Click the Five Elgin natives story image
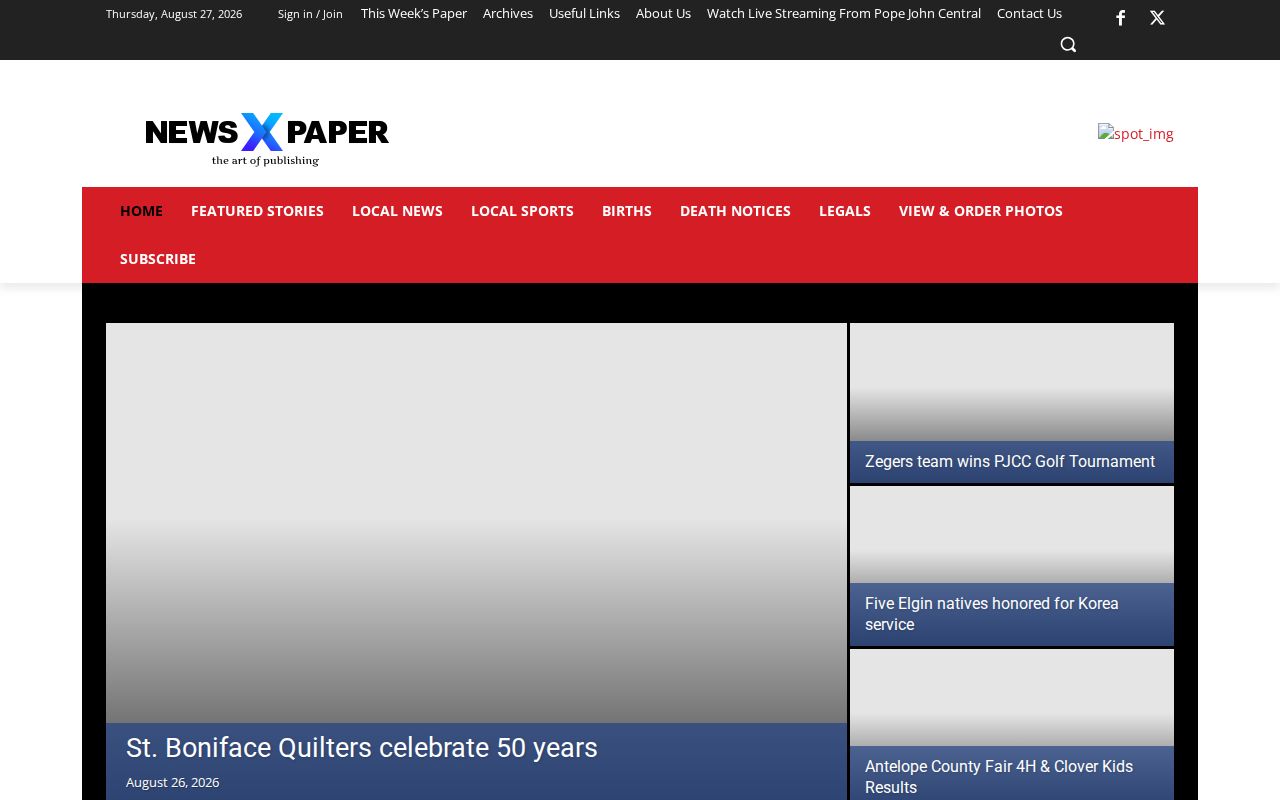1280x800 pixels. [1012, 535]
